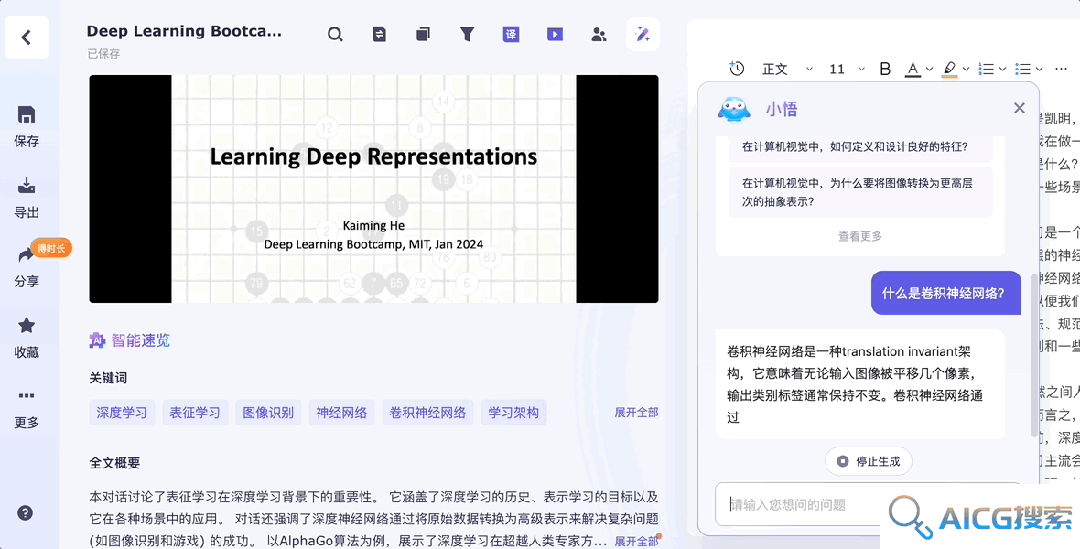This screenshot has width=1080, height=549.
Task: Click the assistant reply about translation invariant
Action: tap(860, 384)
